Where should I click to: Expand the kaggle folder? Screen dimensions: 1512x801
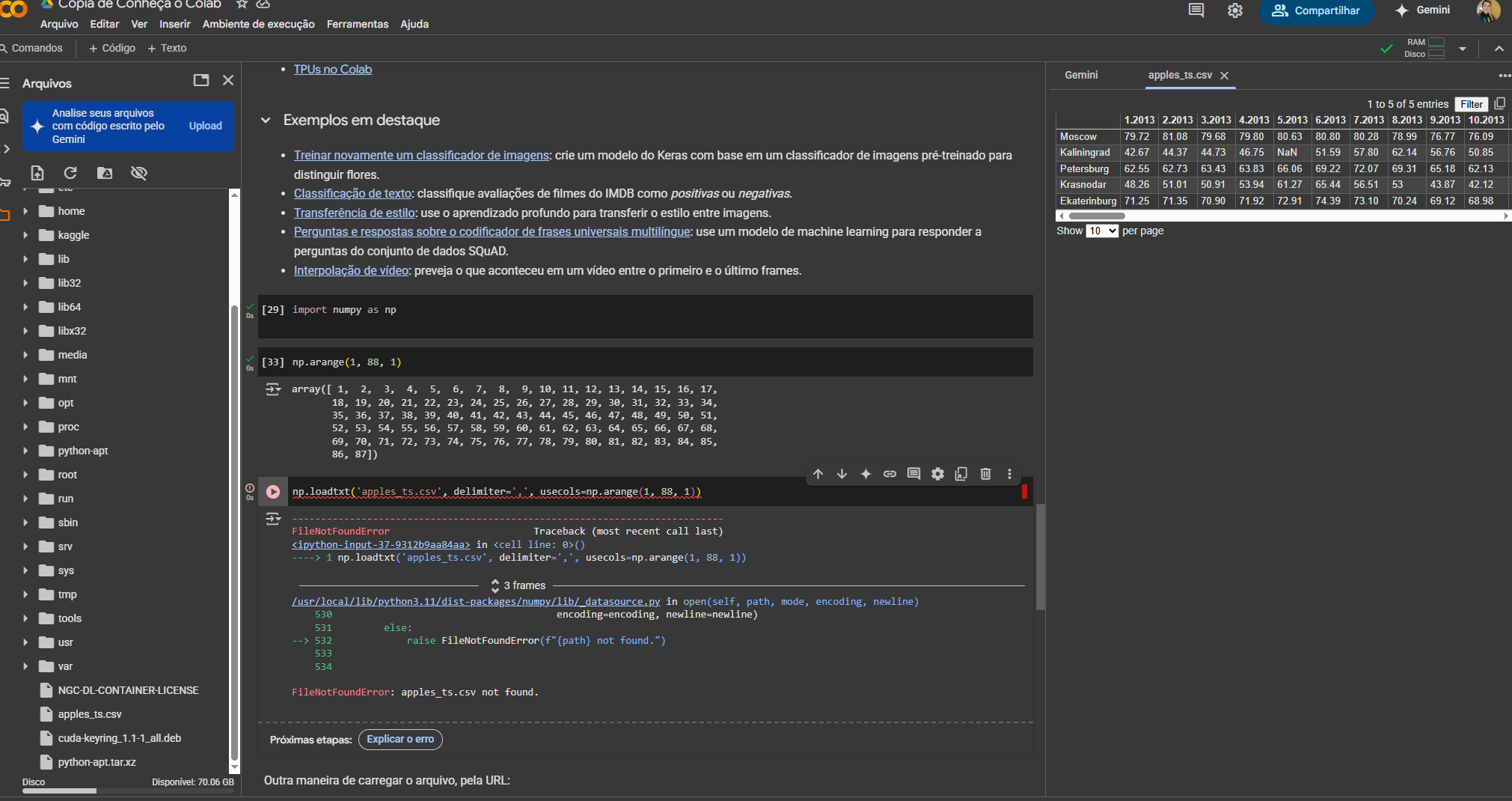point(25,235)
